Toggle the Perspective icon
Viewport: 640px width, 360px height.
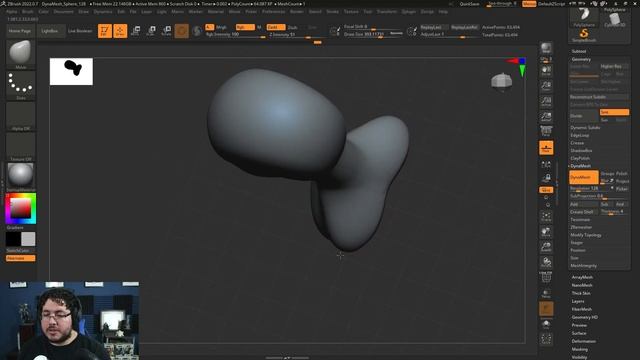(546, 132)
